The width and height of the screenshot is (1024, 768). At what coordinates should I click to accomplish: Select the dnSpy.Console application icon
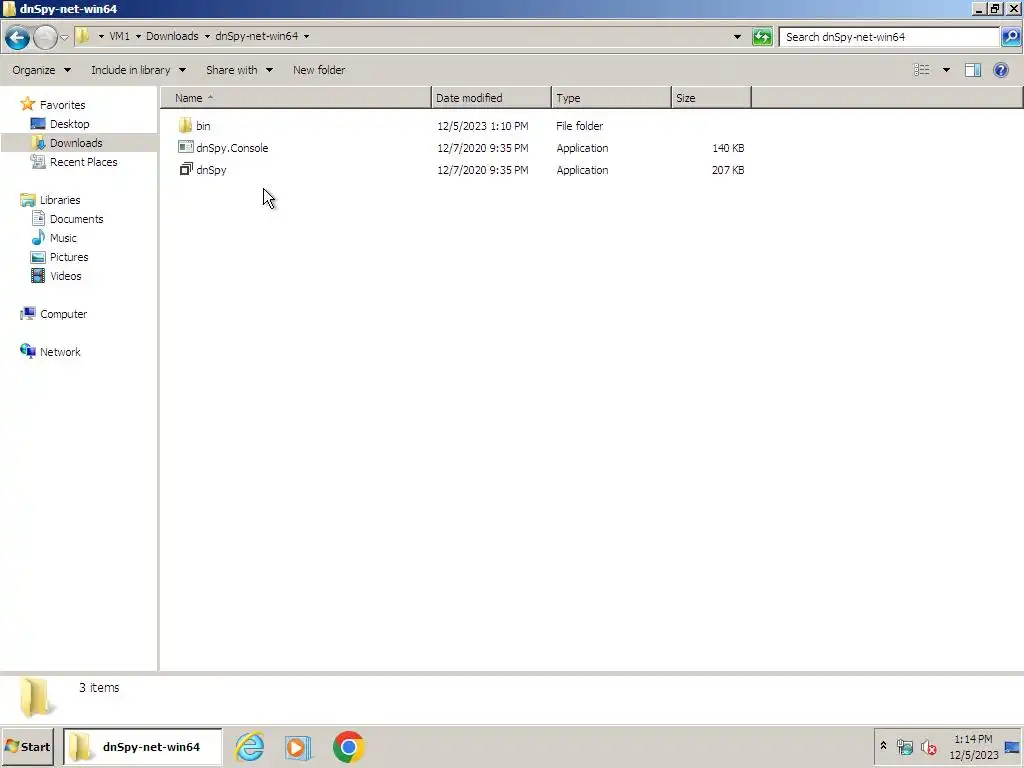(185, 148)
